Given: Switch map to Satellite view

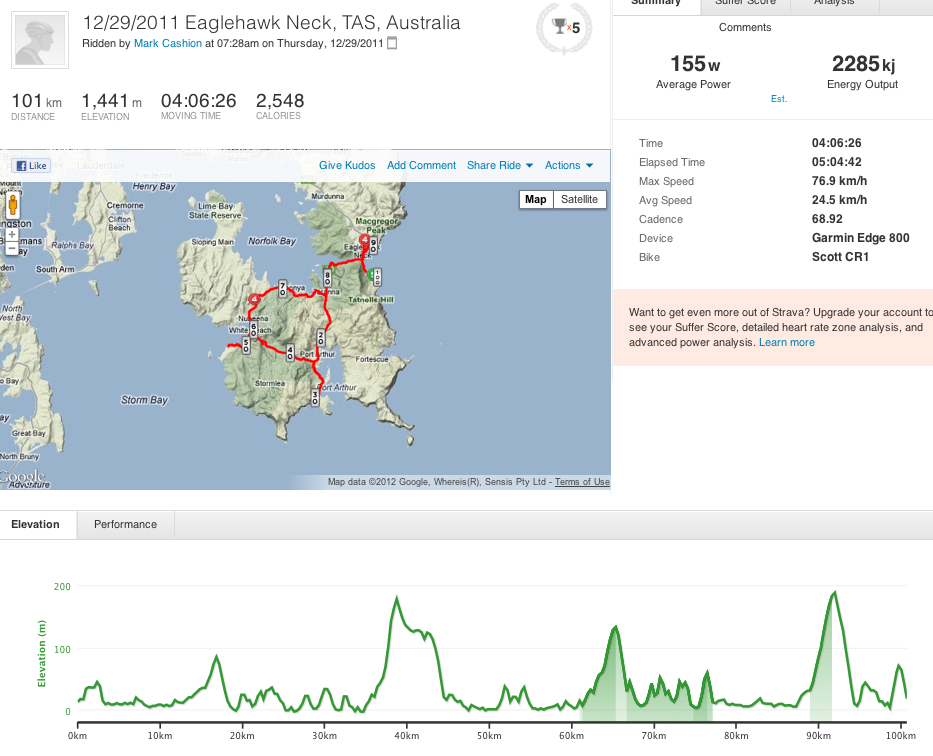Looking at the screenshot, I should pyautogui.click(x=579, y=199).
